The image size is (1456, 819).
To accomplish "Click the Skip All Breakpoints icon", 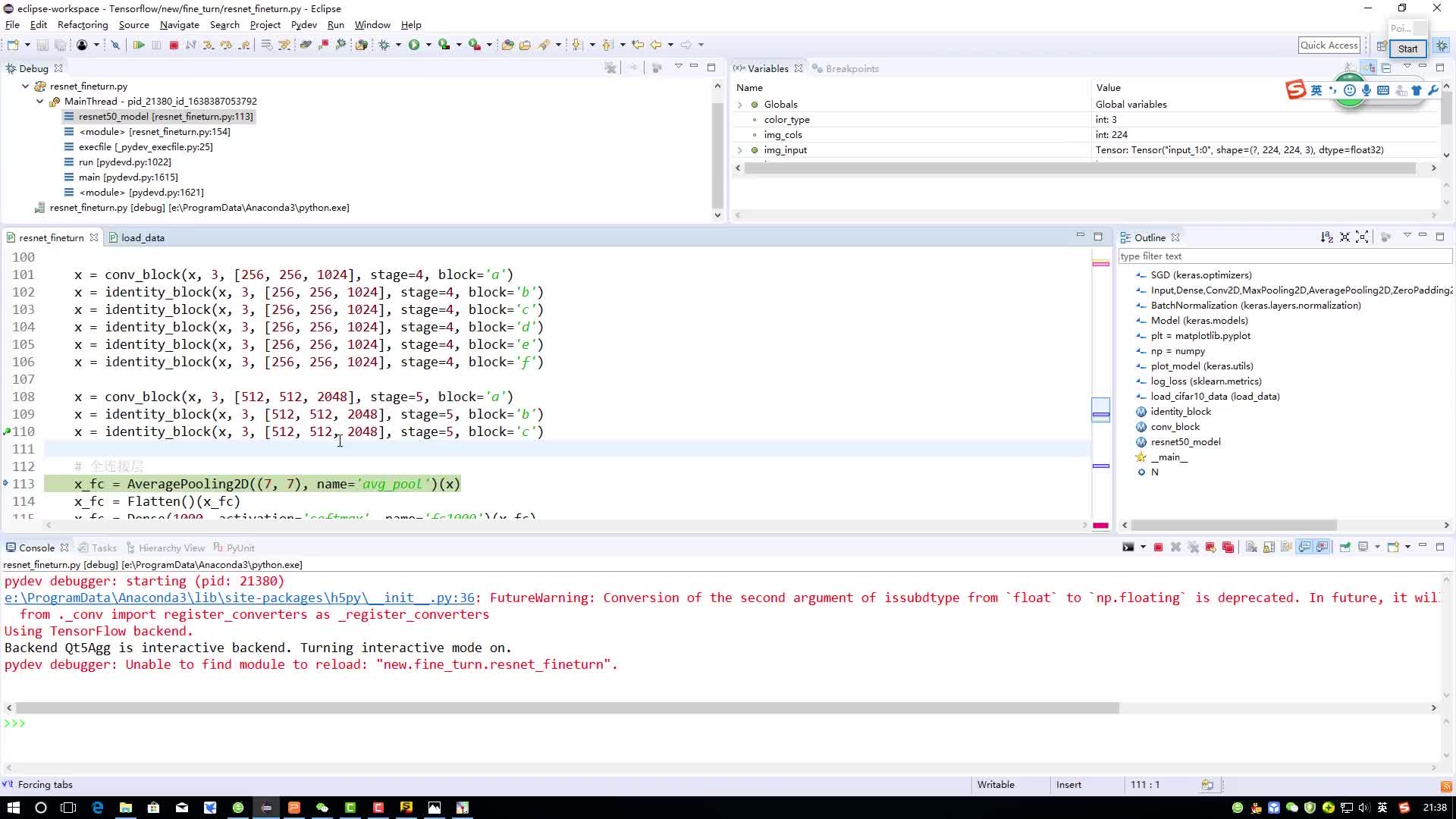I will 115,45.
